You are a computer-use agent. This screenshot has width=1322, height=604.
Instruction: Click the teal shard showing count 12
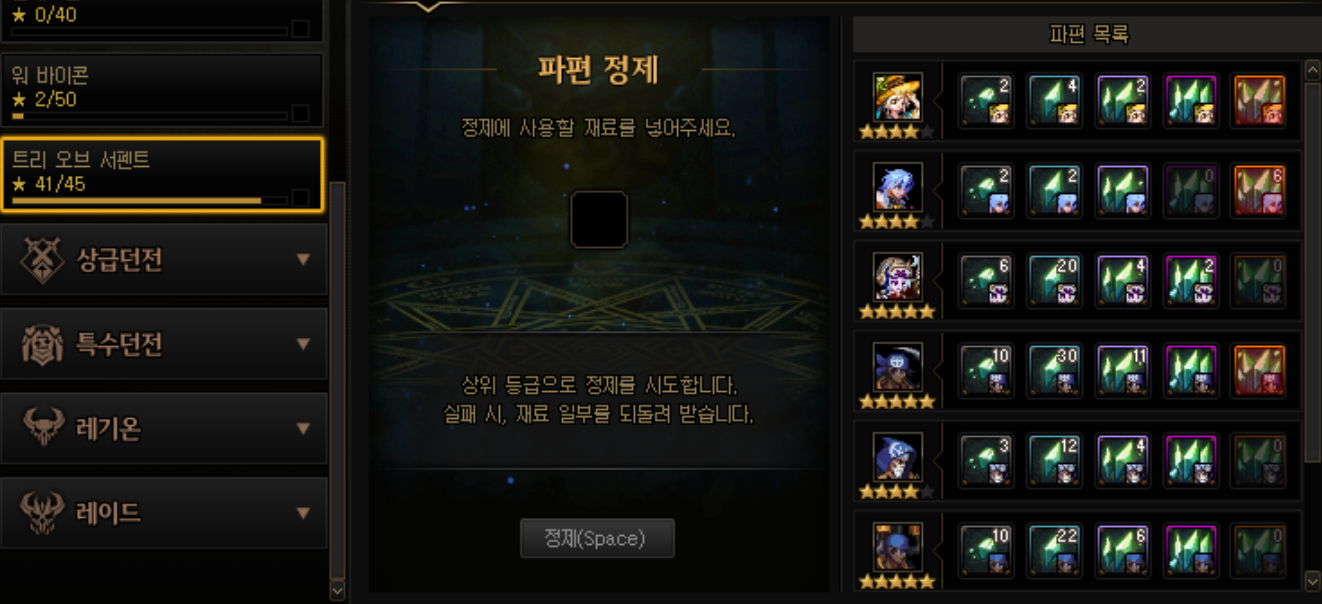[1054, 460]
